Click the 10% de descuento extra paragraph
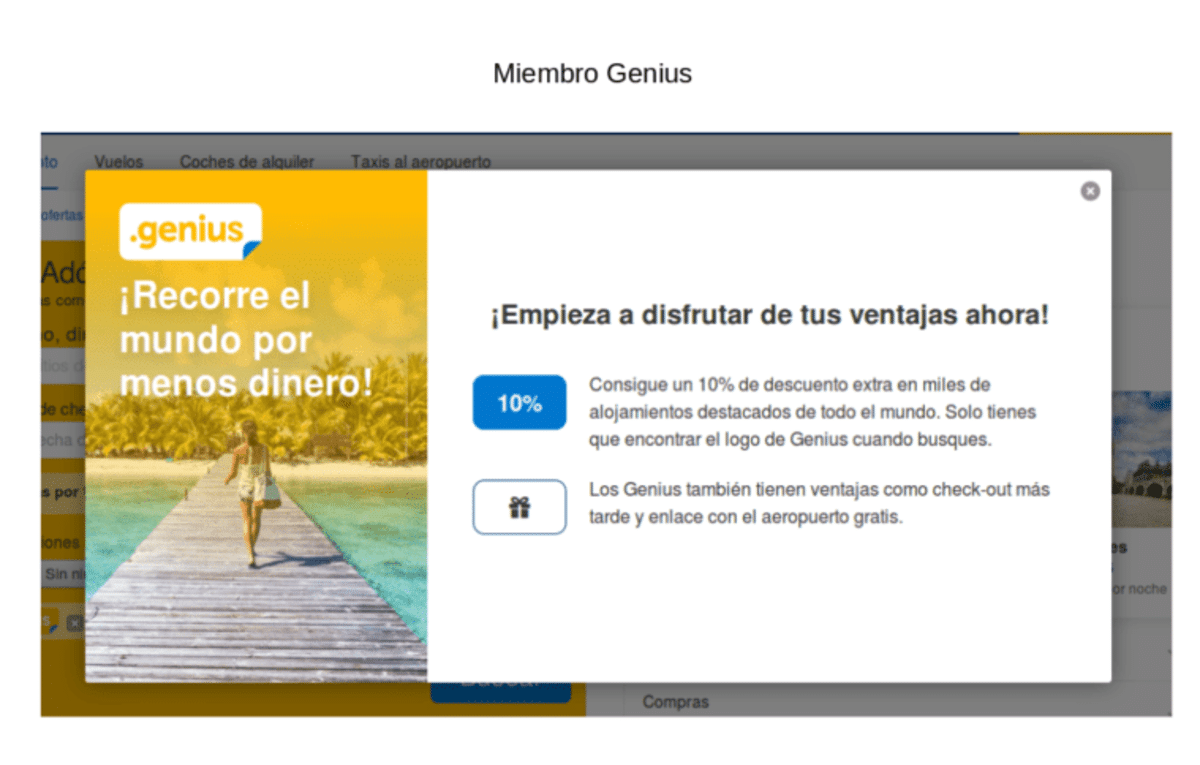This screenshot has height=765, width=1200. [x=812, y=411]
